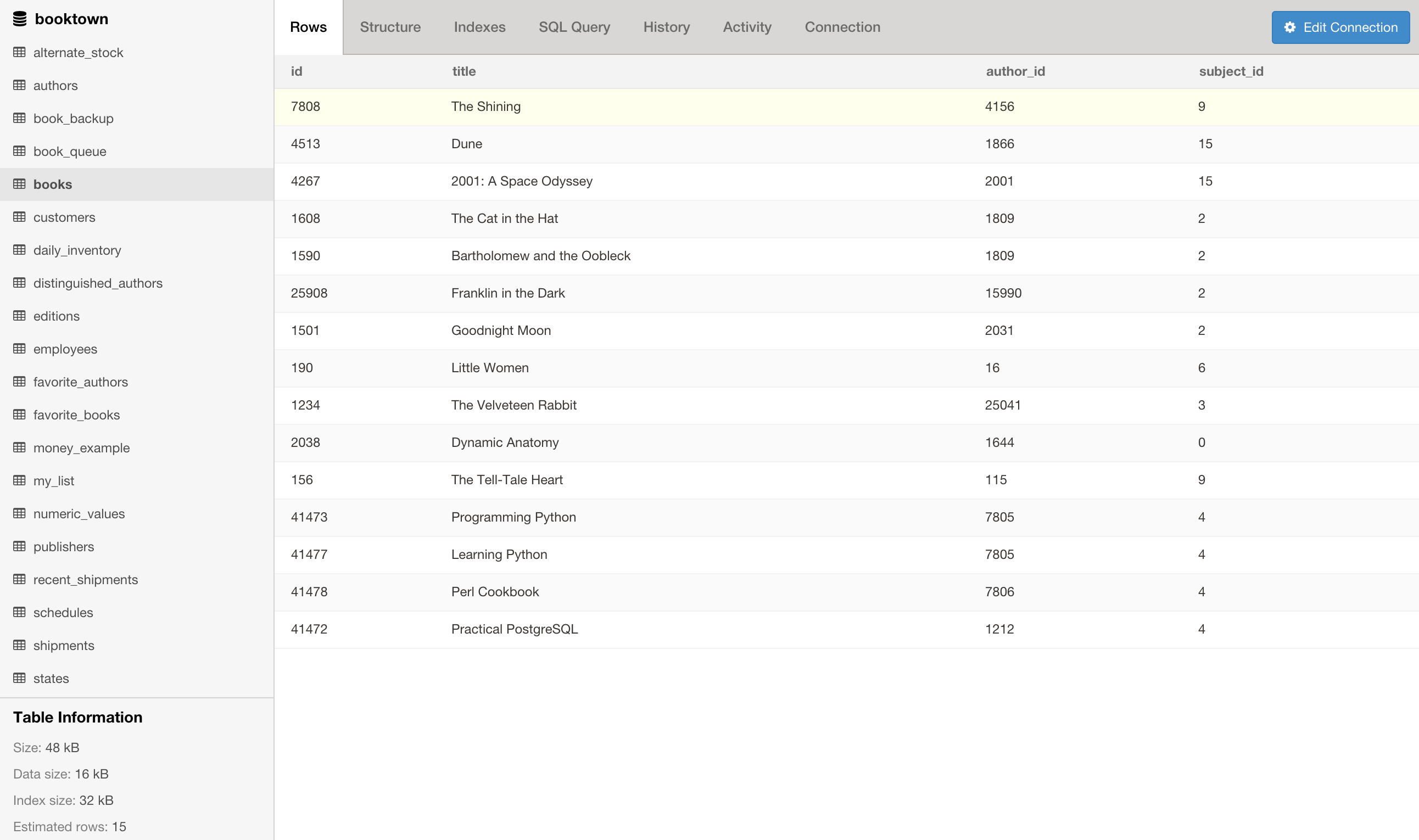Open the SQL Query tab
The image size is (1419, 840).
tap(574, 27)
